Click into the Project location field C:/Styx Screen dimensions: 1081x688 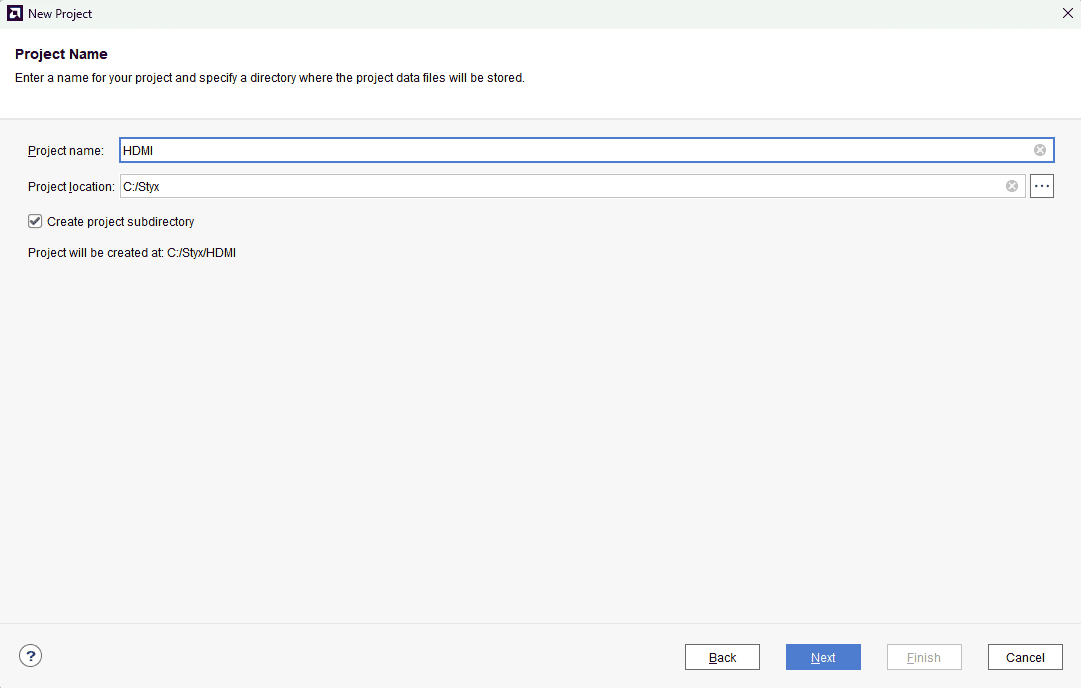point(560,186)
